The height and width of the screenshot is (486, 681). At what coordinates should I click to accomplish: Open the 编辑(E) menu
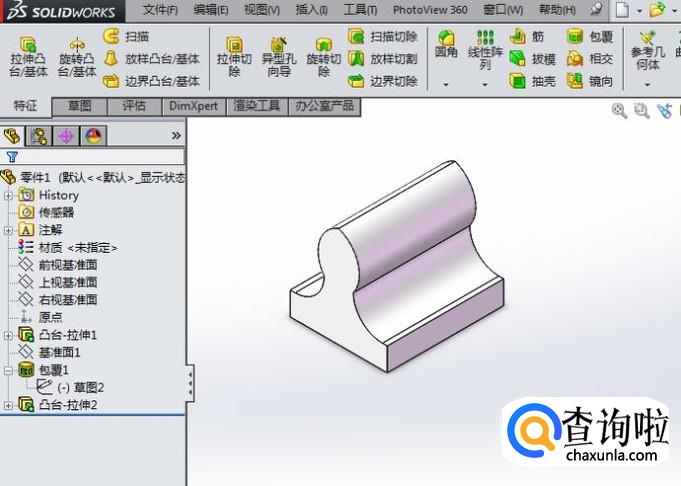point(211,10)
